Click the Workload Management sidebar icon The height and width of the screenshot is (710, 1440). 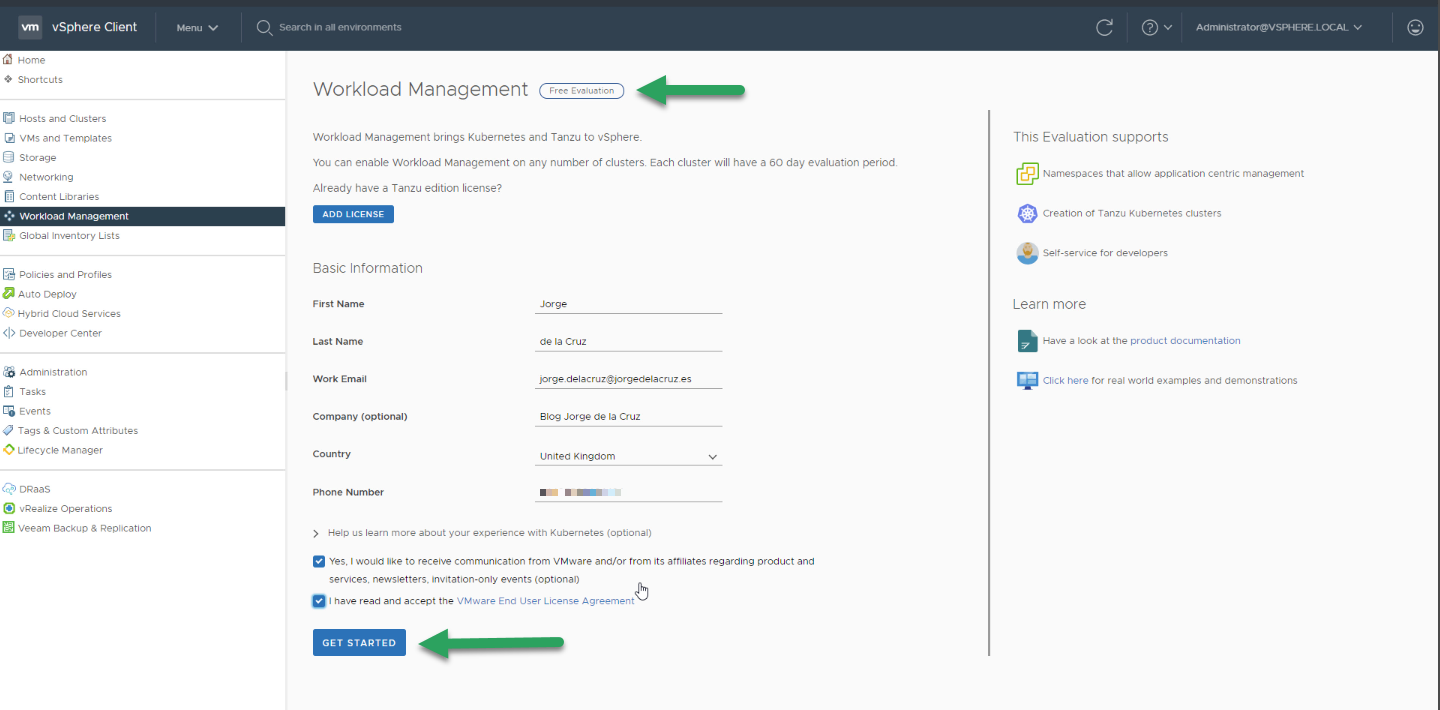tap(9, 216)
